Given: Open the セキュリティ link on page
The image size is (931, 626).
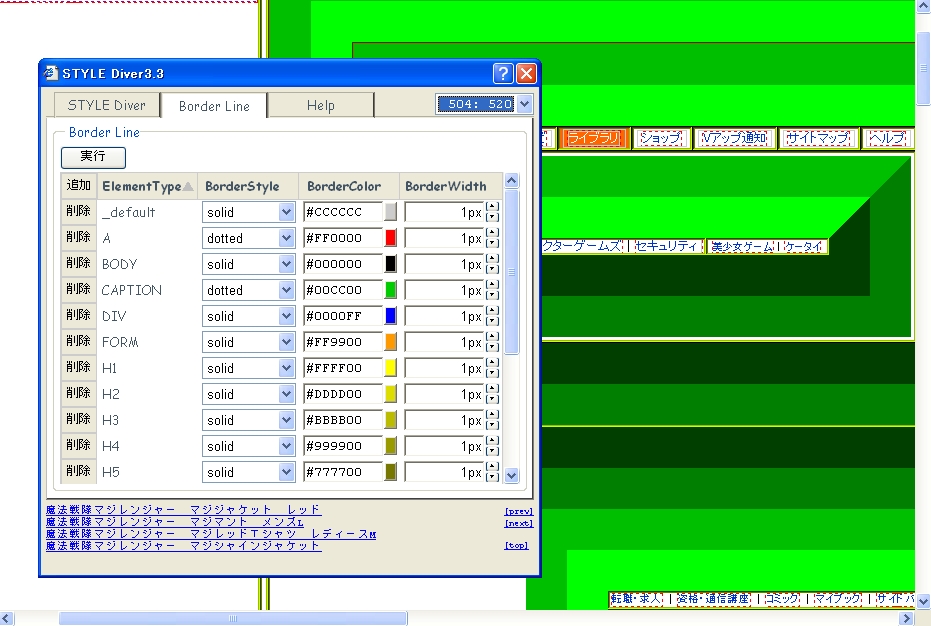Looking at the screenshot, I should tap(666, 246).
